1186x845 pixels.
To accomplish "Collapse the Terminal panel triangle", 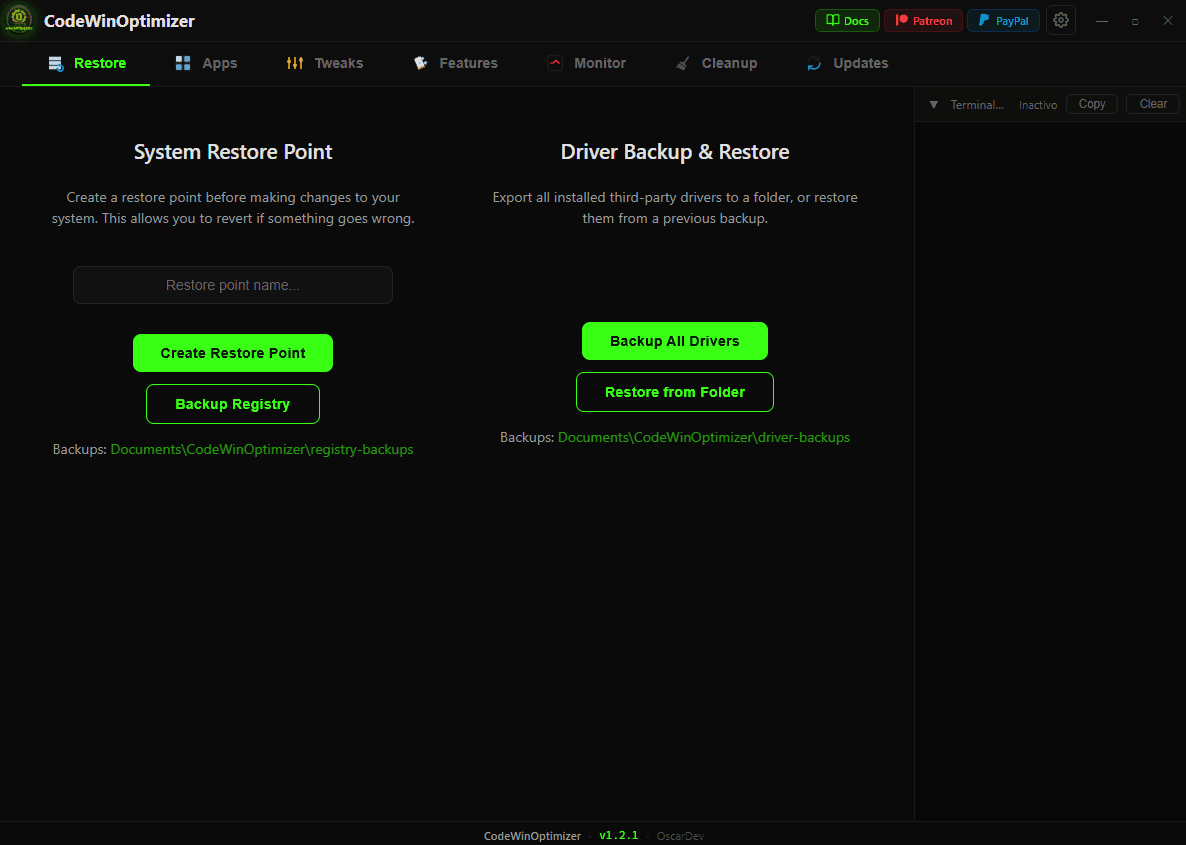I will (x=933, y=104).
